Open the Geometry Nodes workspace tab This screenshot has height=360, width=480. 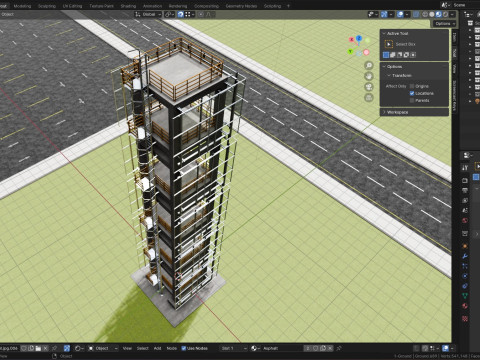[241, 6]
